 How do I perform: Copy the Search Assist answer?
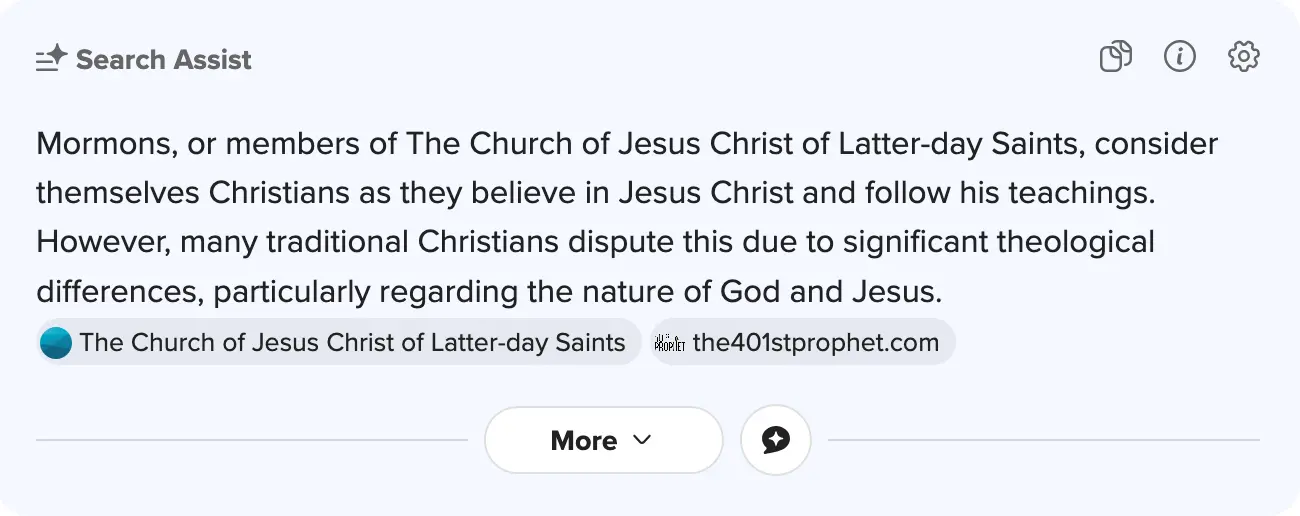[1115, 57]
